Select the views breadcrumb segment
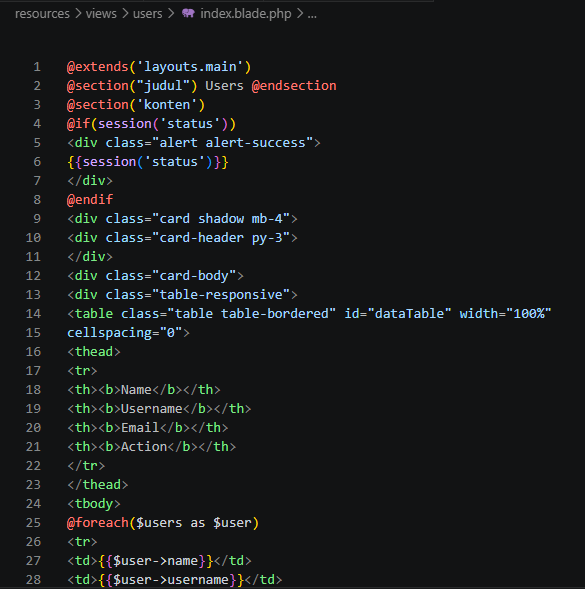 point(101,14)
